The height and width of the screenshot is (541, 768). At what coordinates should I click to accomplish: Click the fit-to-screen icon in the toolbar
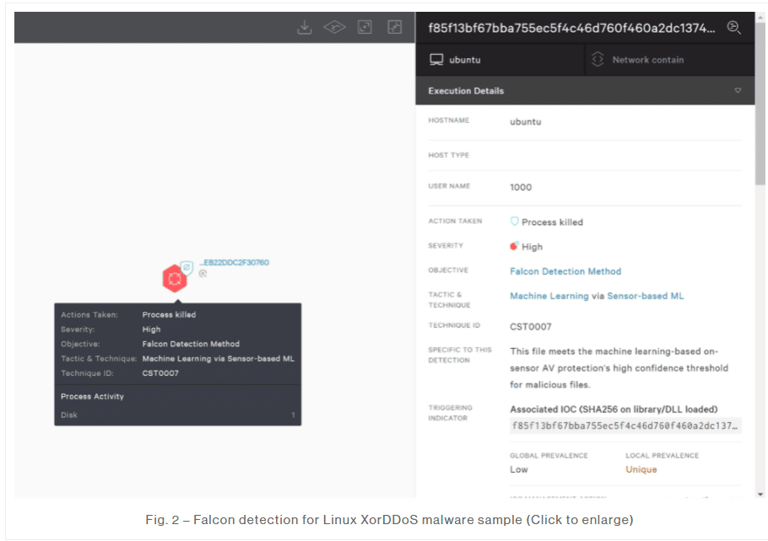click(x=365, y=27)
